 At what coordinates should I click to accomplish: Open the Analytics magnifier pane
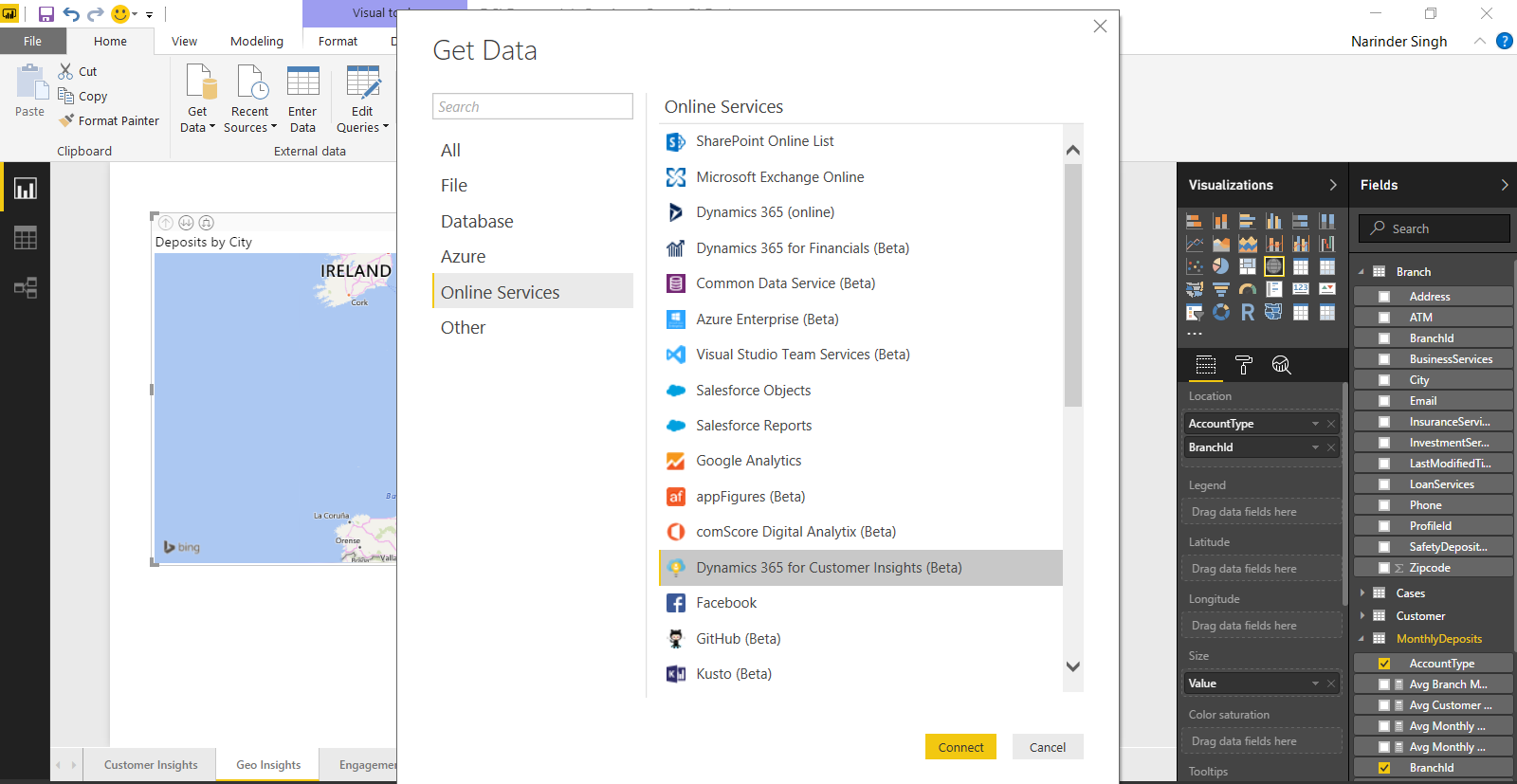click(1281, 365)
